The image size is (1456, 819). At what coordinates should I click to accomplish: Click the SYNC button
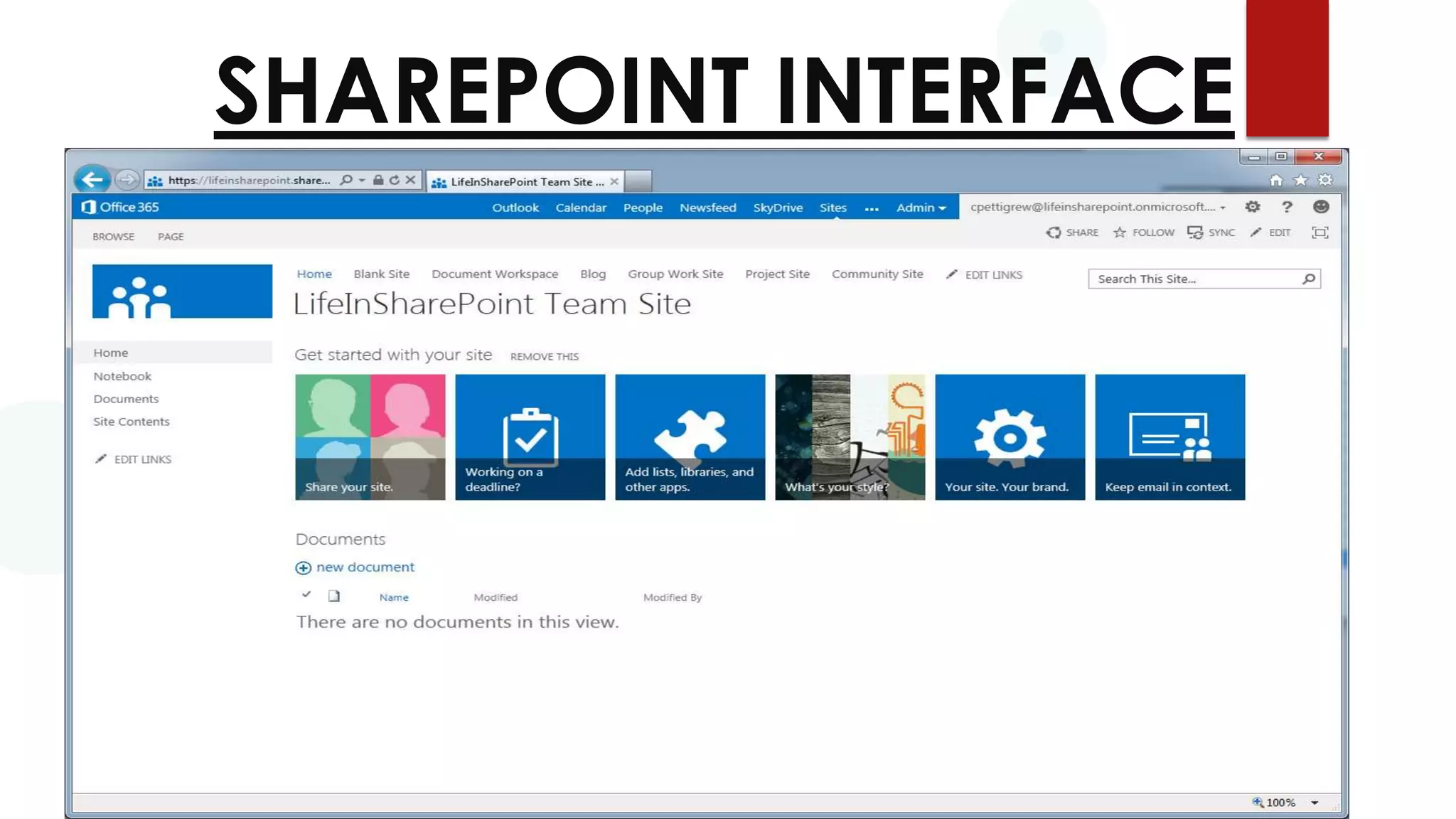pyautogui.click(x=1211, y=232)
